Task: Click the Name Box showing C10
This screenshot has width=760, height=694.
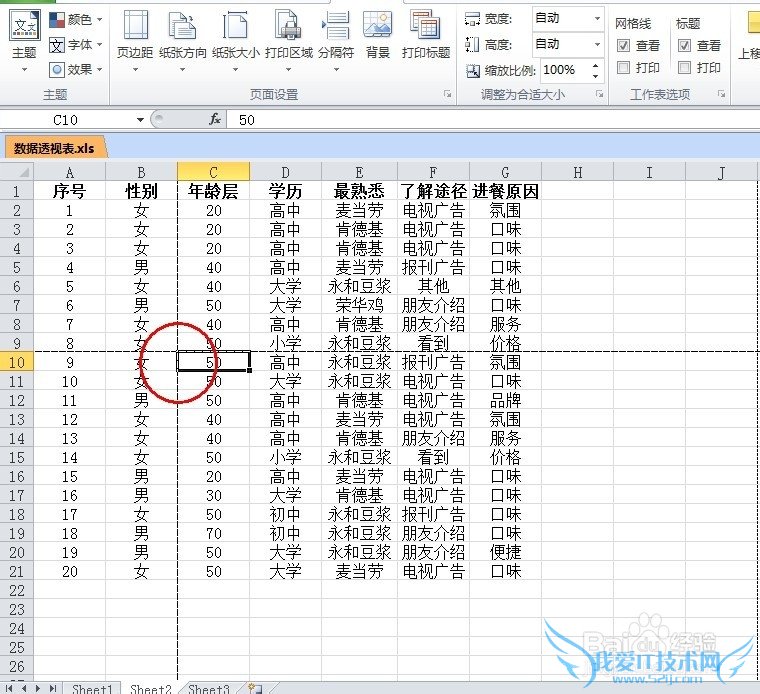Action: point(66,120)
